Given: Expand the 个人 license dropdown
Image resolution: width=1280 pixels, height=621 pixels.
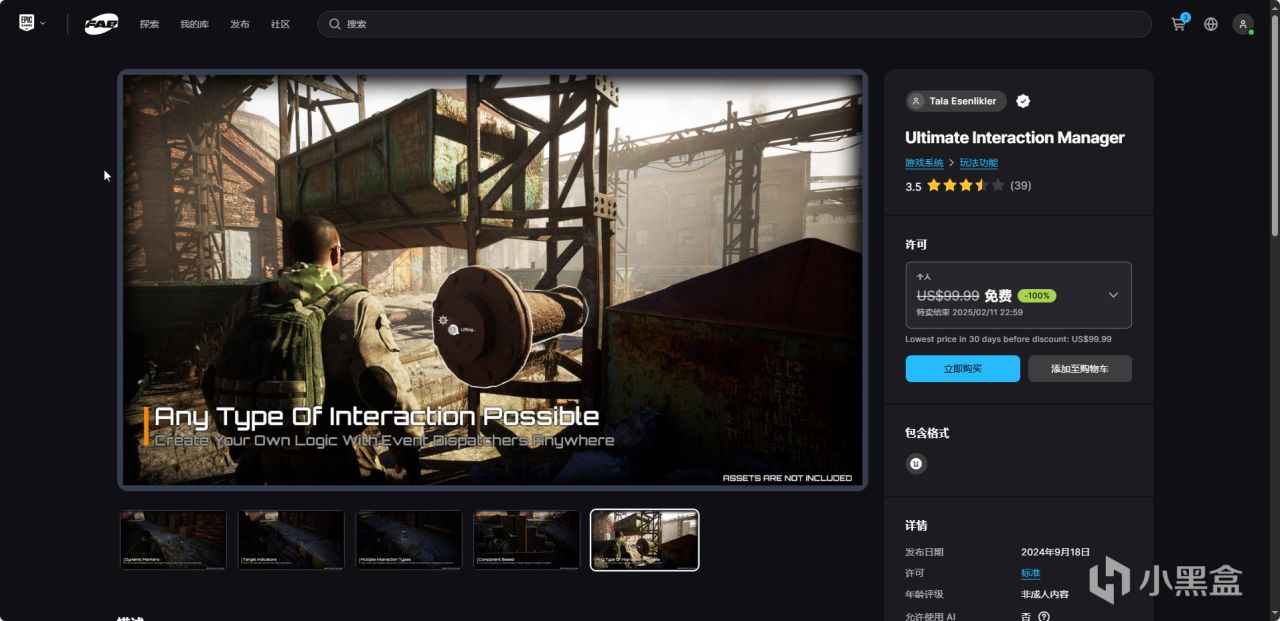Looking at the screenshot, I should pyautogui.click(x=1018, y=295).
